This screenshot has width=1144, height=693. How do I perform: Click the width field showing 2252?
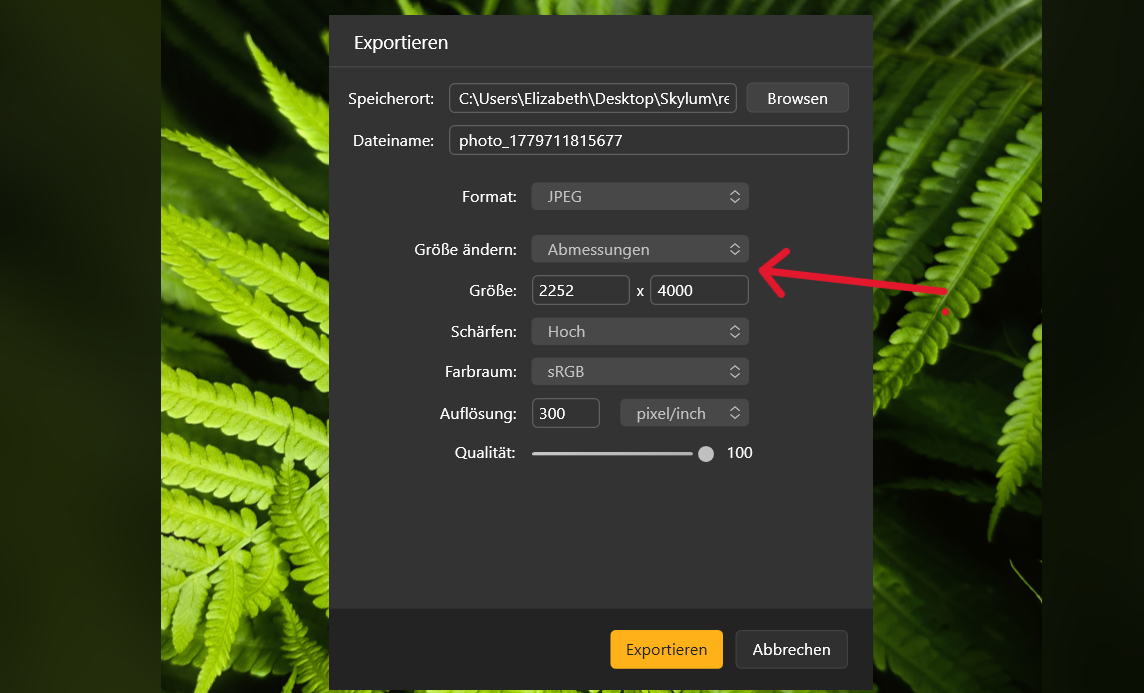tap(581, 290)
